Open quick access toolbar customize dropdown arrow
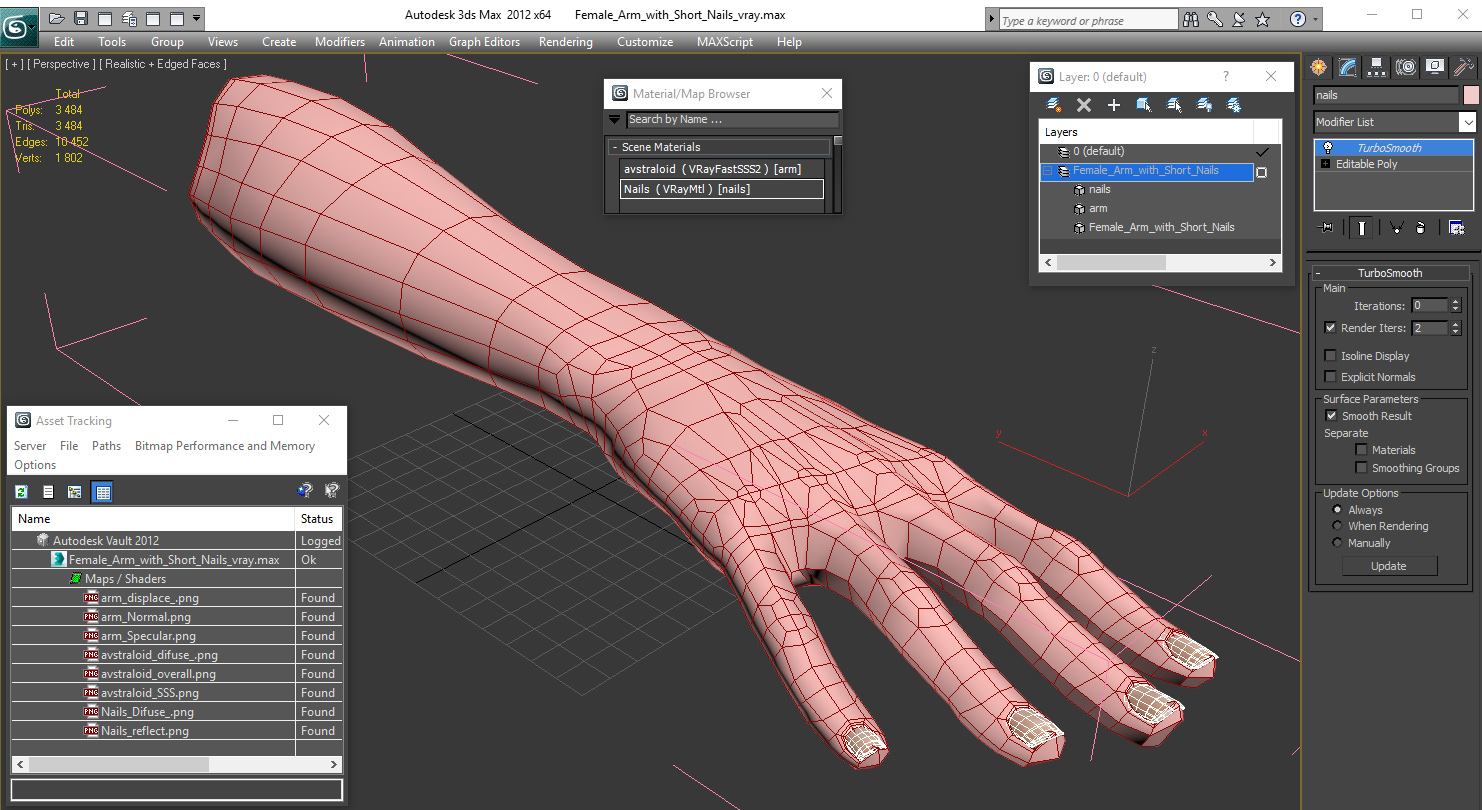 click(x=196, y=18)
